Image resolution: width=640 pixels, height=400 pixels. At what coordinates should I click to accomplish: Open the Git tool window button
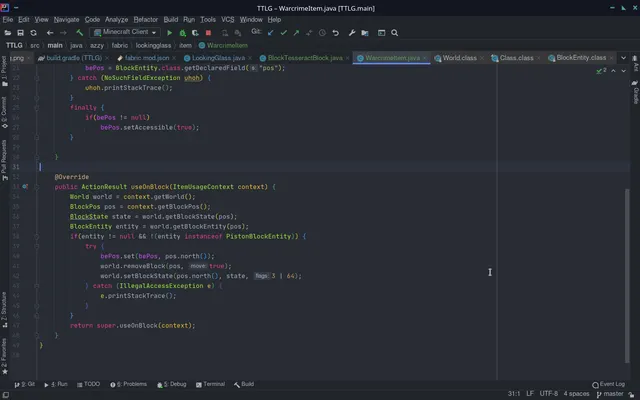24,384
